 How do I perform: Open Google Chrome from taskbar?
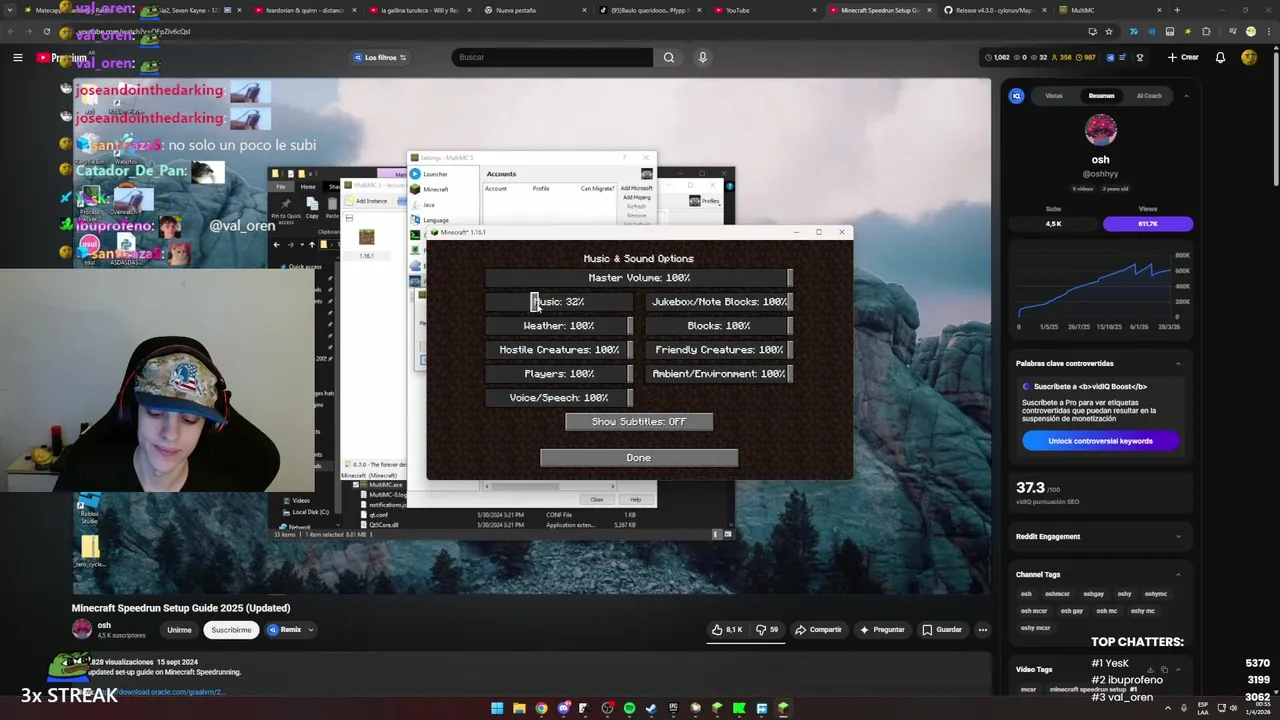(x=541, y=709)
